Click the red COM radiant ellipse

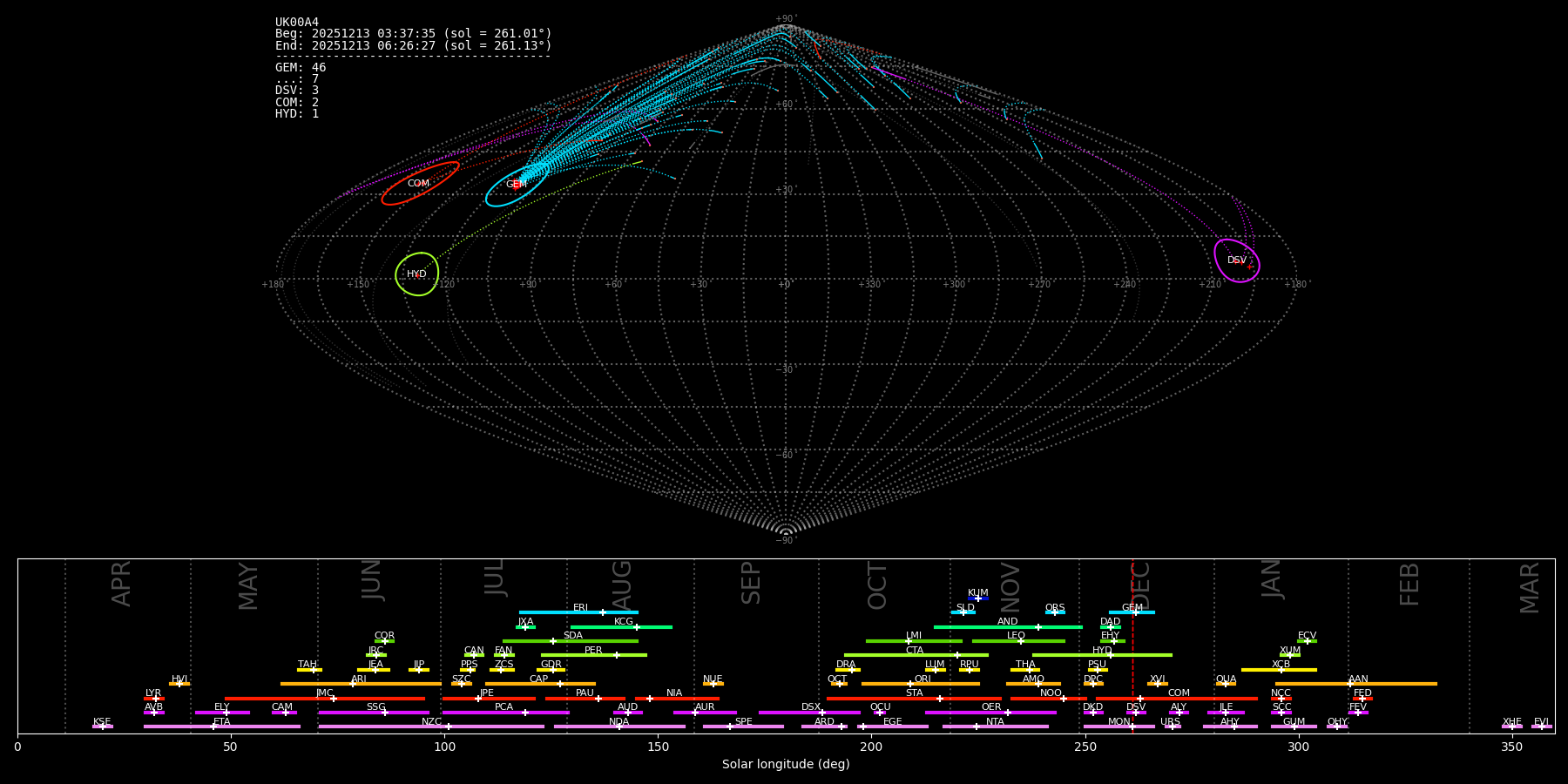420,184
